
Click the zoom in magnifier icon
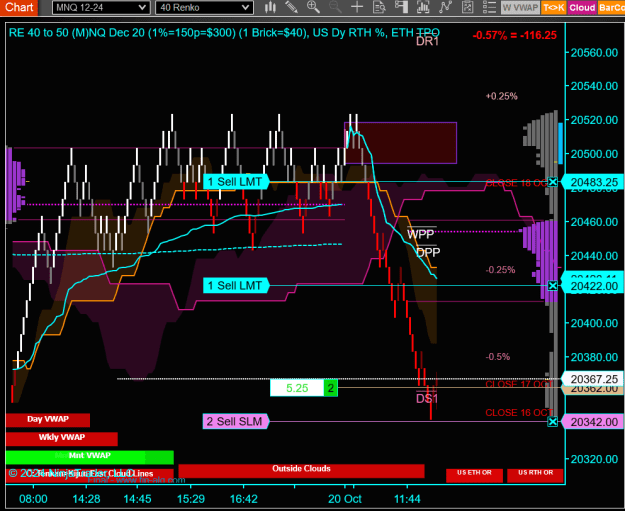pos(313,7)
